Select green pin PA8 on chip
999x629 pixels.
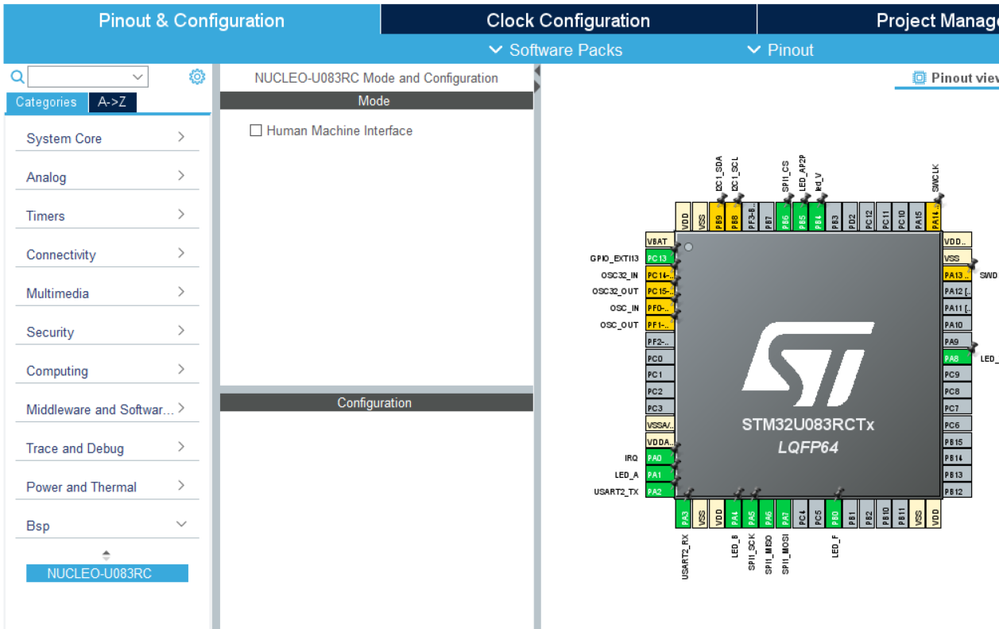tap(957, 358)
